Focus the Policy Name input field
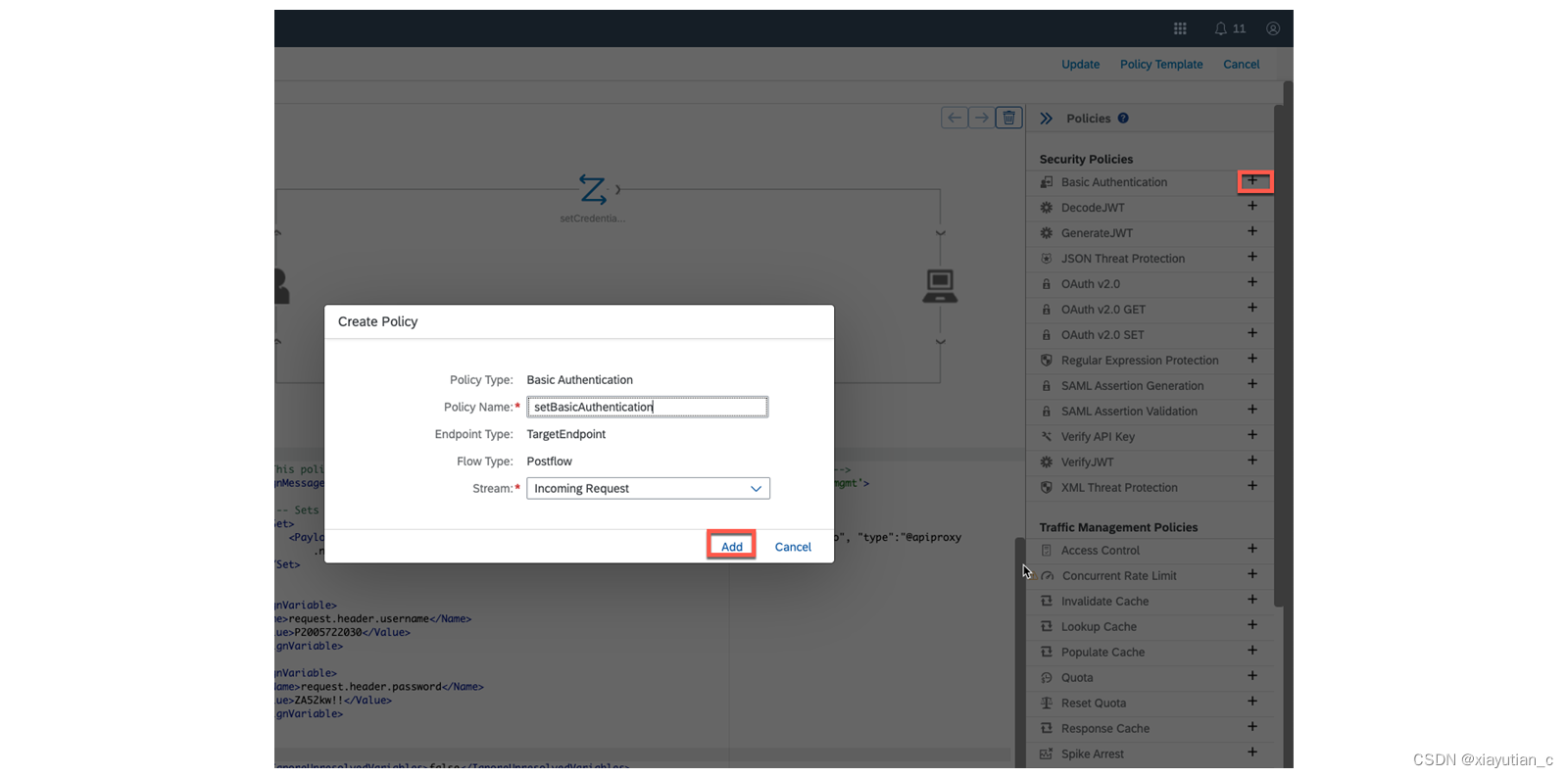Viewport: 1568px width, 778px height. coord(648,407)
